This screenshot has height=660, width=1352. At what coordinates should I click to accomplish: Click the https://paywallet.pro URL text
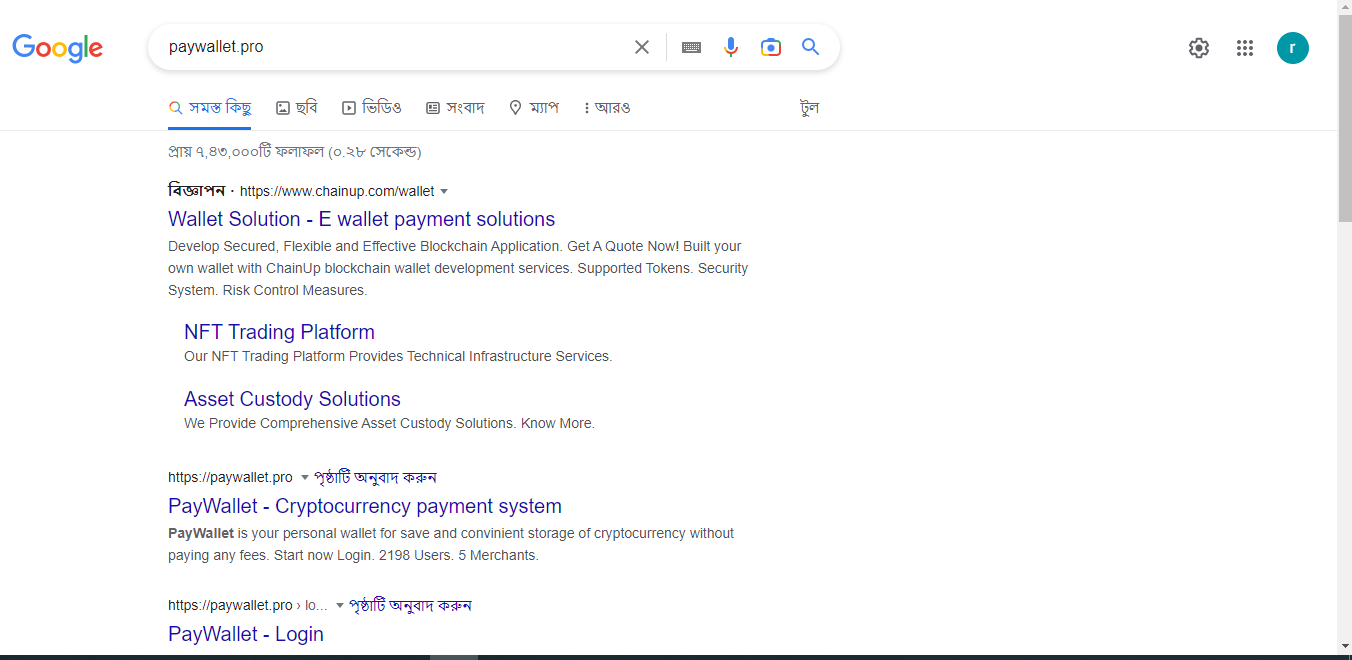click(230, 477)
